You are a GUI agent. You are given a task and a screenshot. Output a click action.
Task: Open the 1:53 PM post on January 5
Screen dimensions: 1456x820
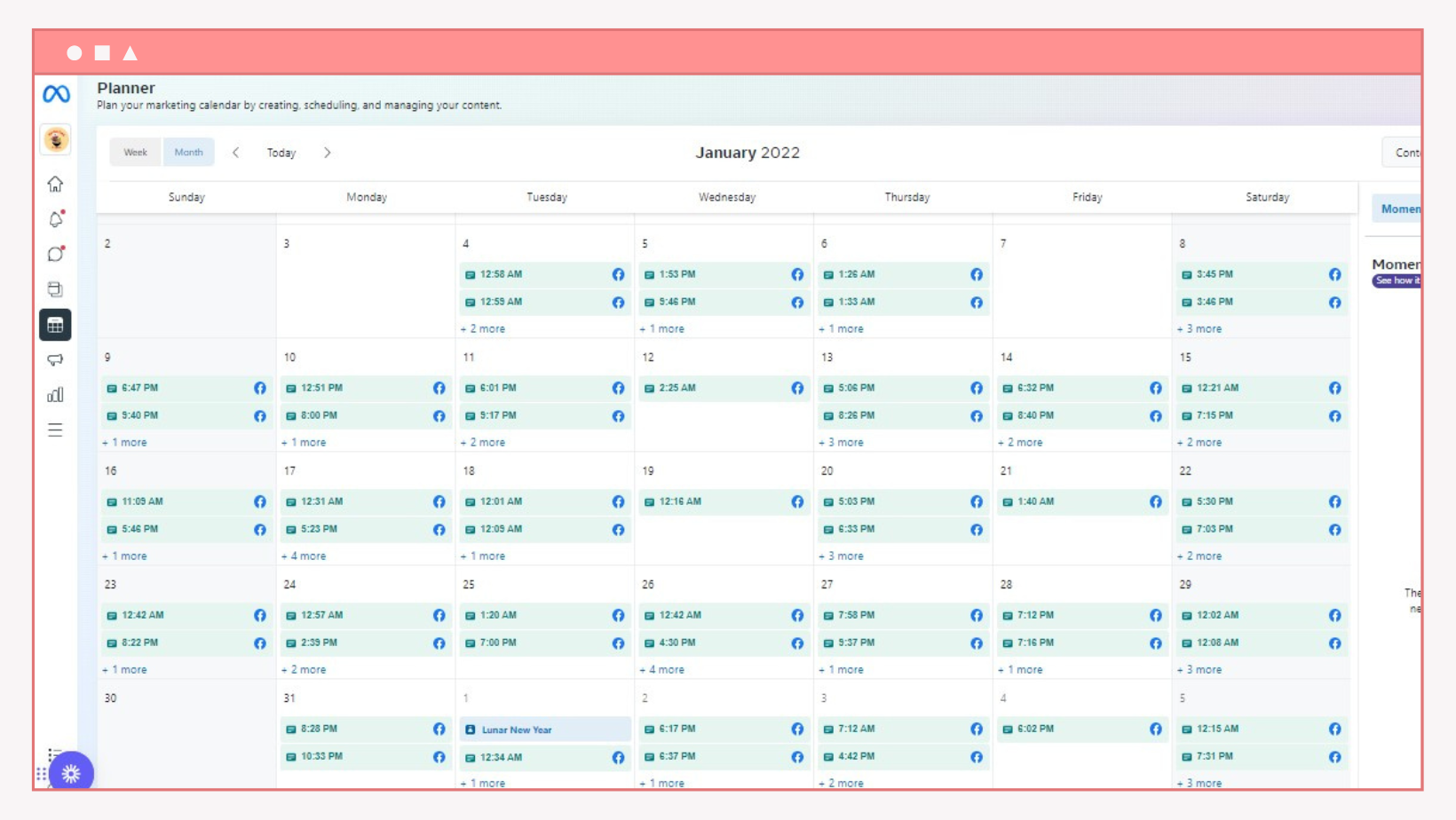point(724,275)
